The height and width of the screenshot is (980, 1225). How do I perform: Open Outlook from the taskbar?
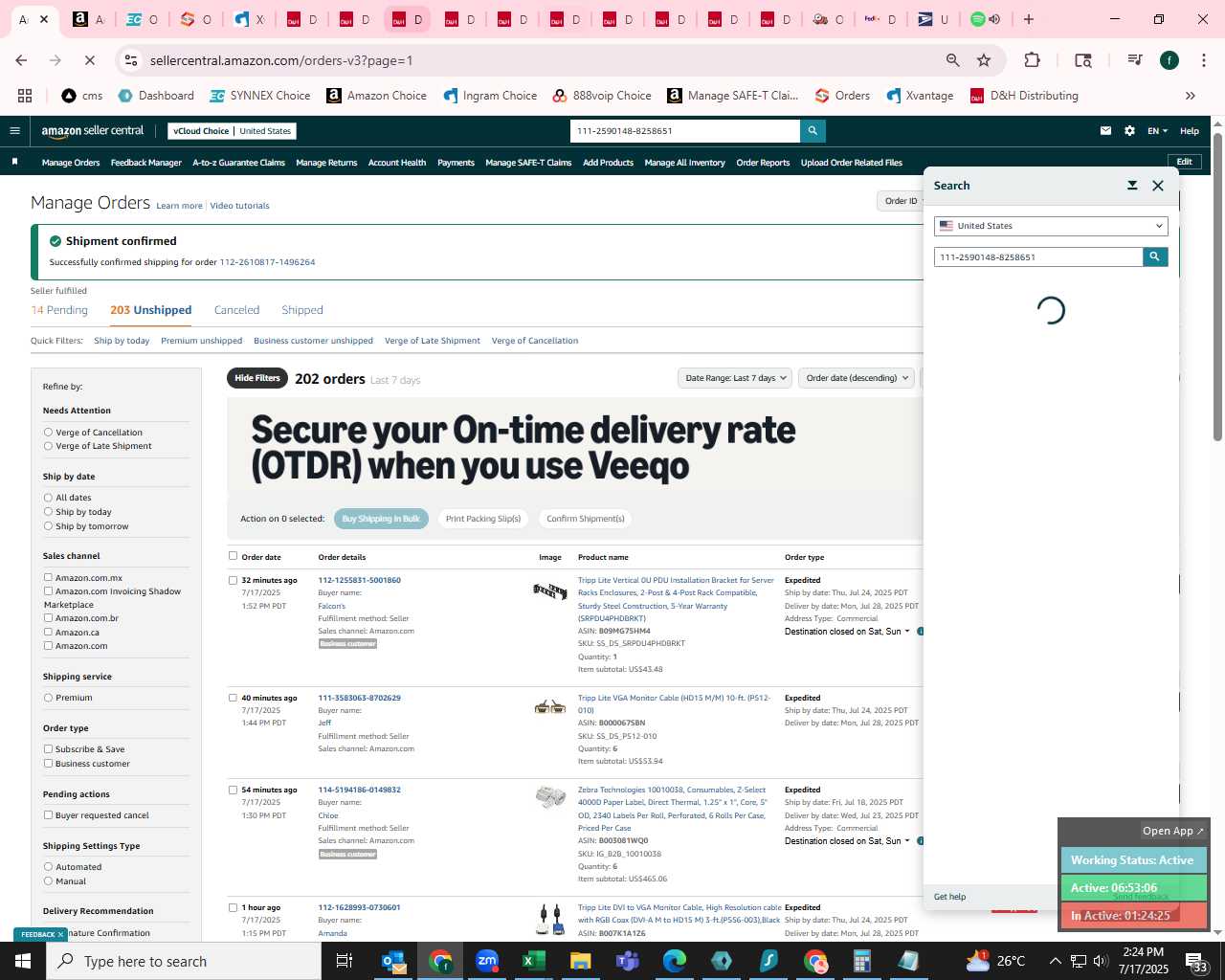pos(393,961)
